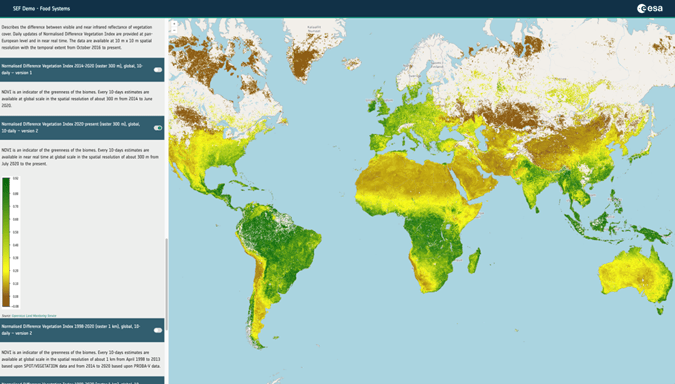Disable the NDVI 2020-present version 2 layer
Image resolution: width=675 pixels, height=384 pixels.
(158, 128)
